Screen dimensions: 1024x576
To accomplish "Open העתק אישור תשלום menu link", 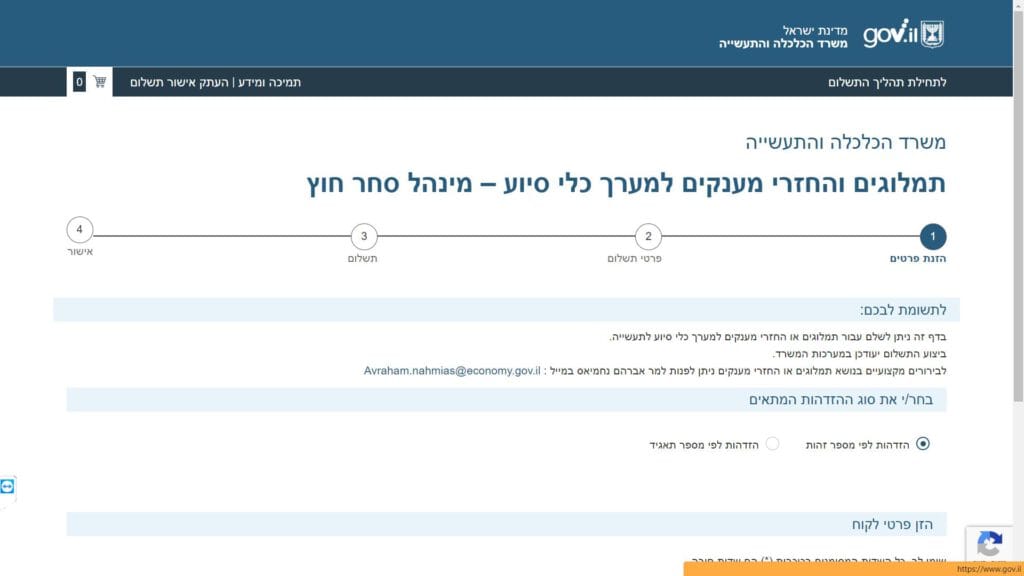I will click(179, 82).
